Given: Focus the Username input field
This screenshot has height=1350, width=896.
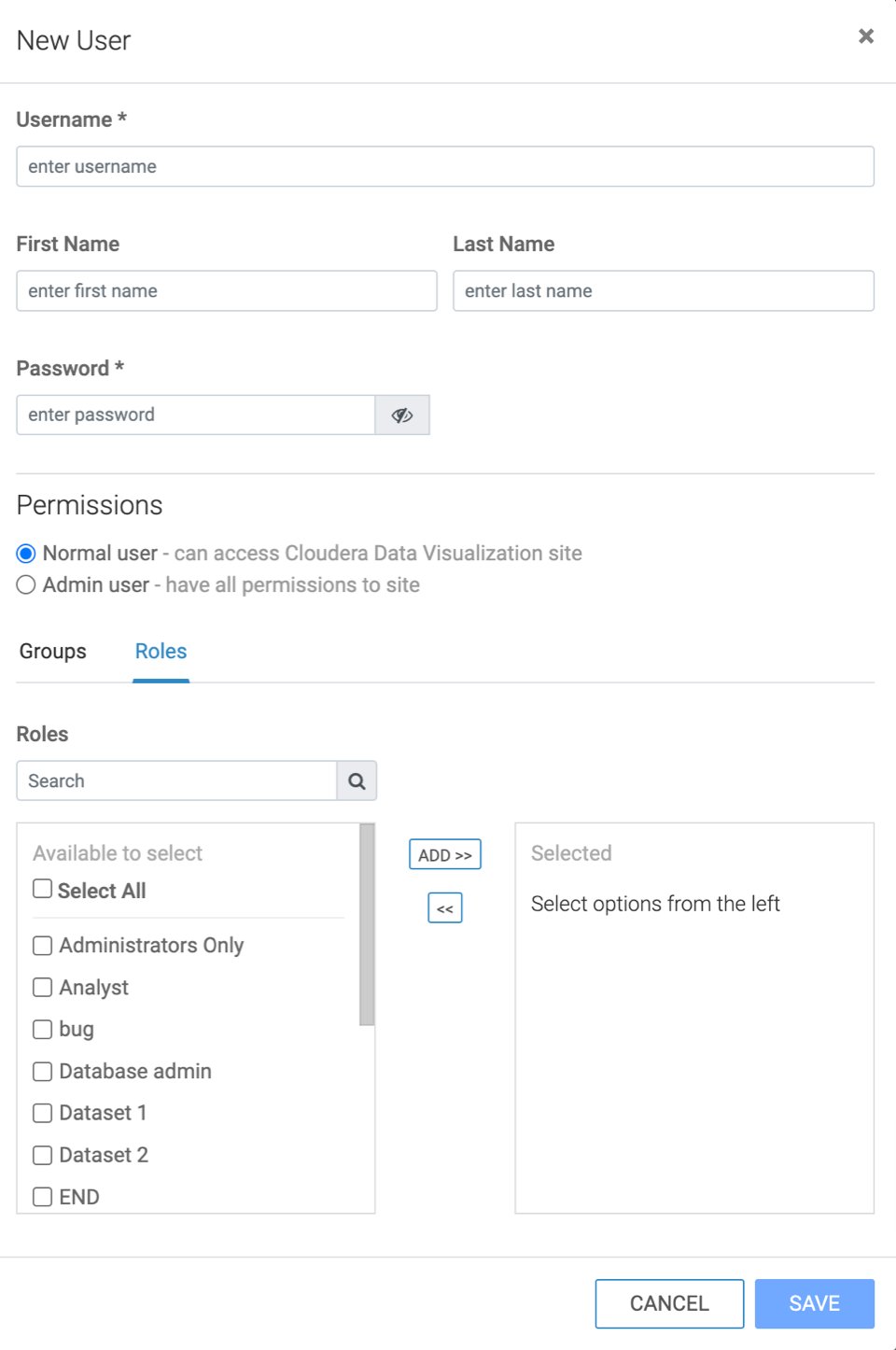Looking at the screenshot, I should coord(445,167).
